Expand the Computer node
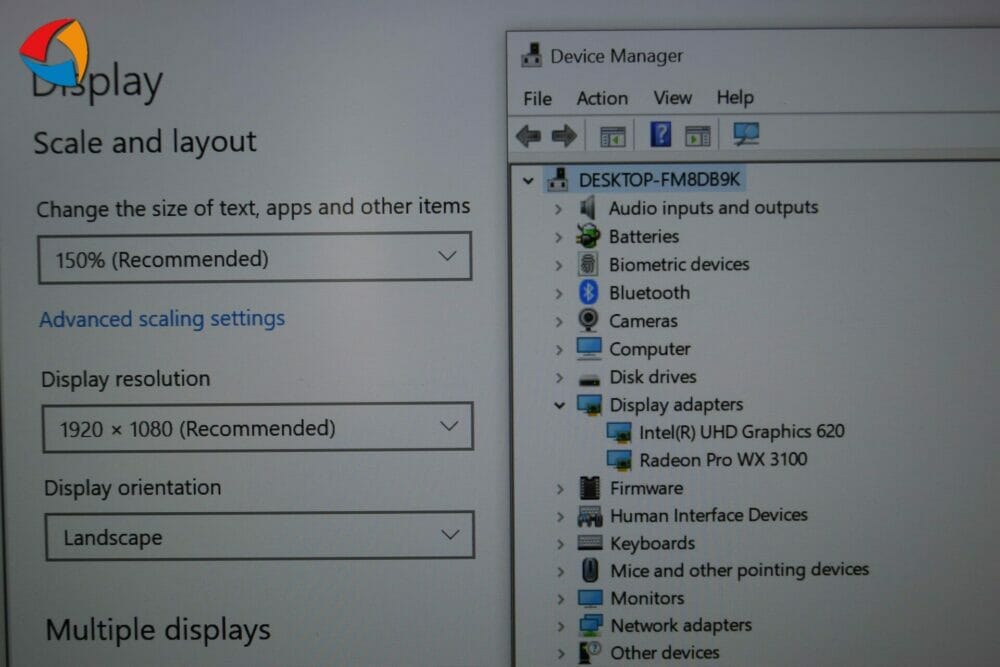Viewport: 1000px width, 667px height. point(559,349)
